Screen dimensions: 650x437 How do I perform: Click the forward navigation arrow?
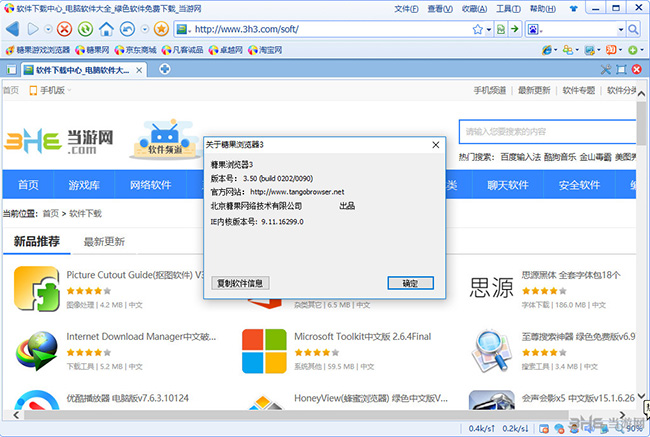click(33, 29)
